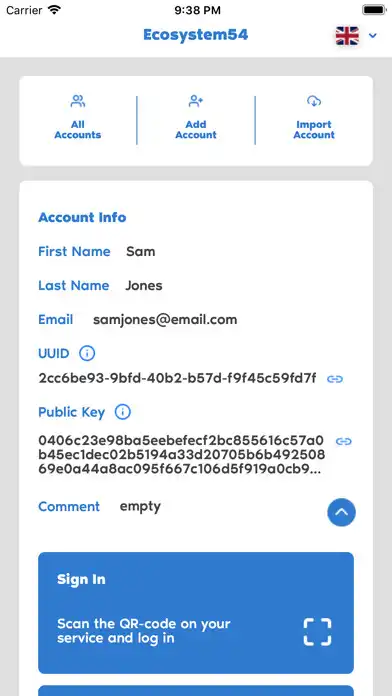
Task: Click the Add Account label
Action: point(196,130)
